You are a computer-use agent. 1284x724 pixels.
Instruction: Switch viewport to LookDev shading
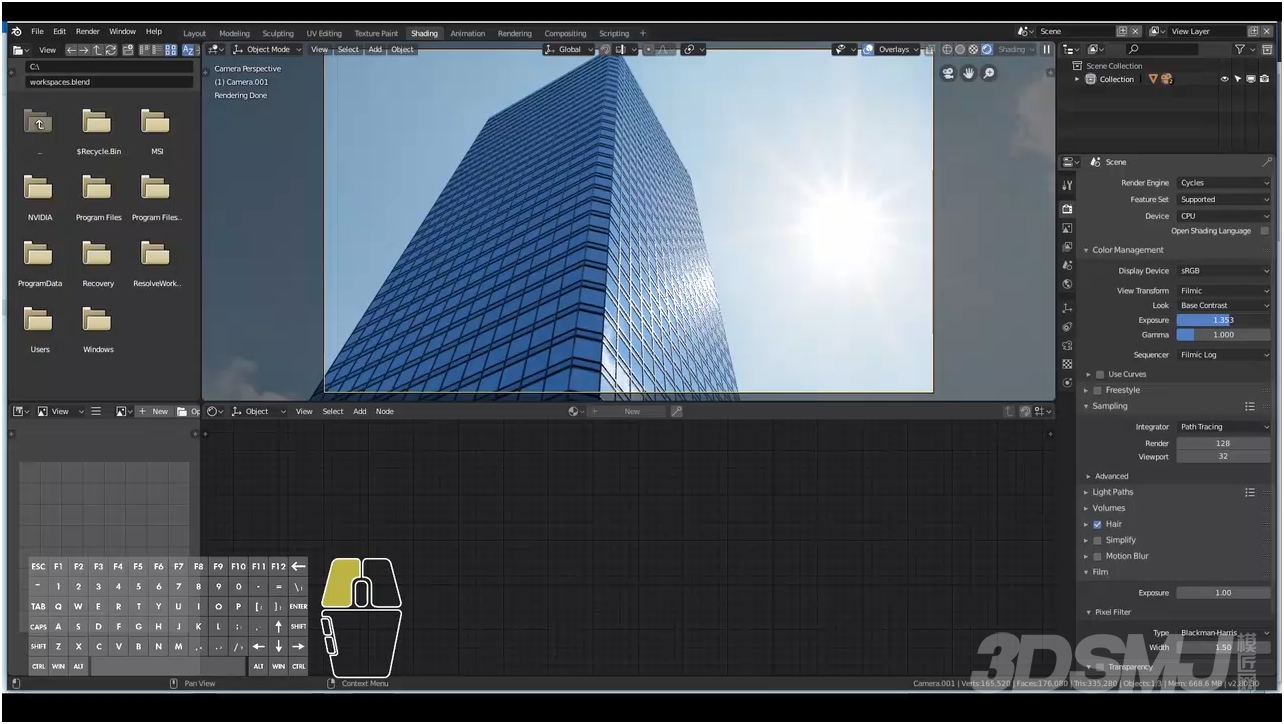[x=973, y=49]
